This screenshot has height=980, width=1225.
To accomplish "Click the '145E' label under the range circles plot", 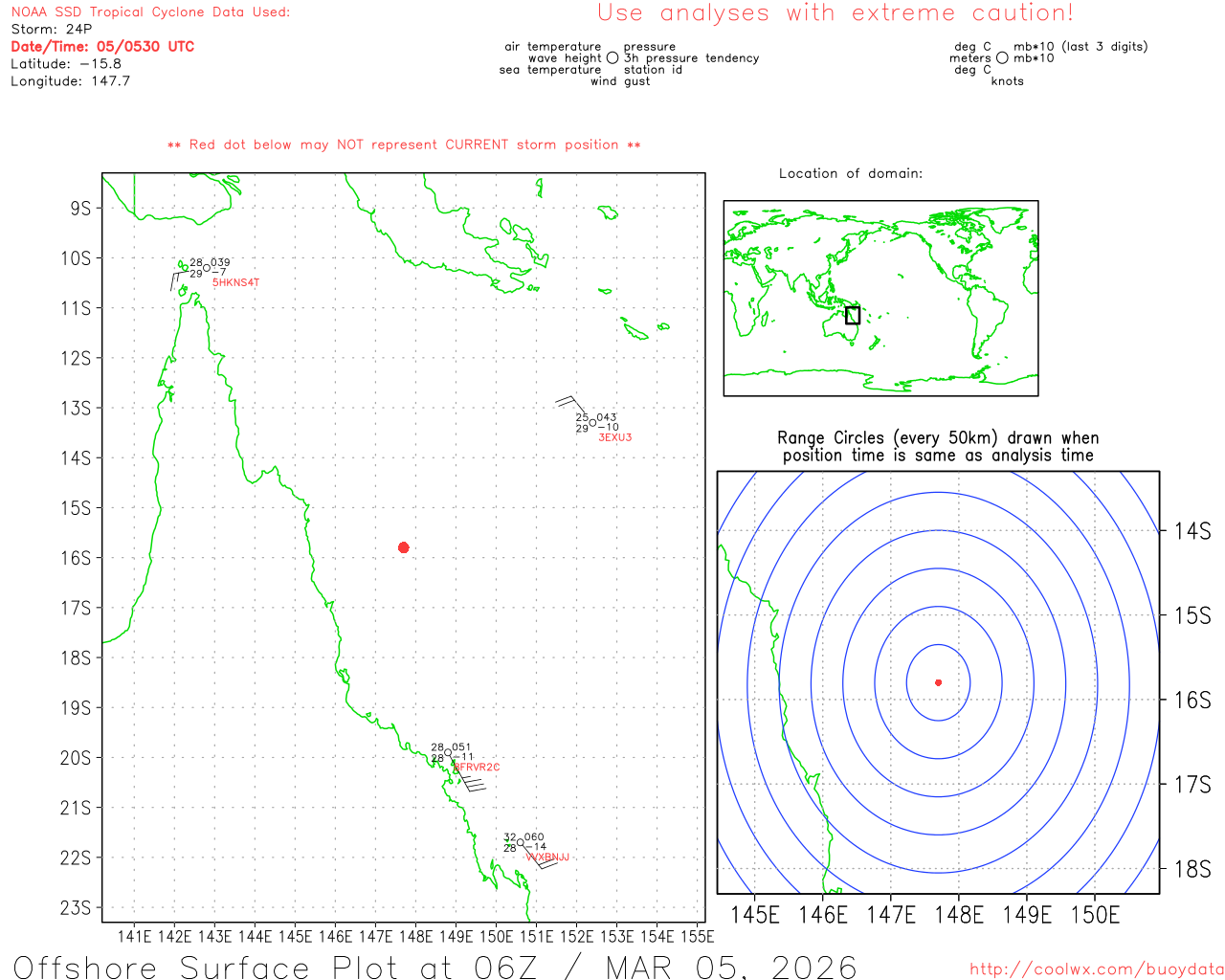I will coord(755,915).
